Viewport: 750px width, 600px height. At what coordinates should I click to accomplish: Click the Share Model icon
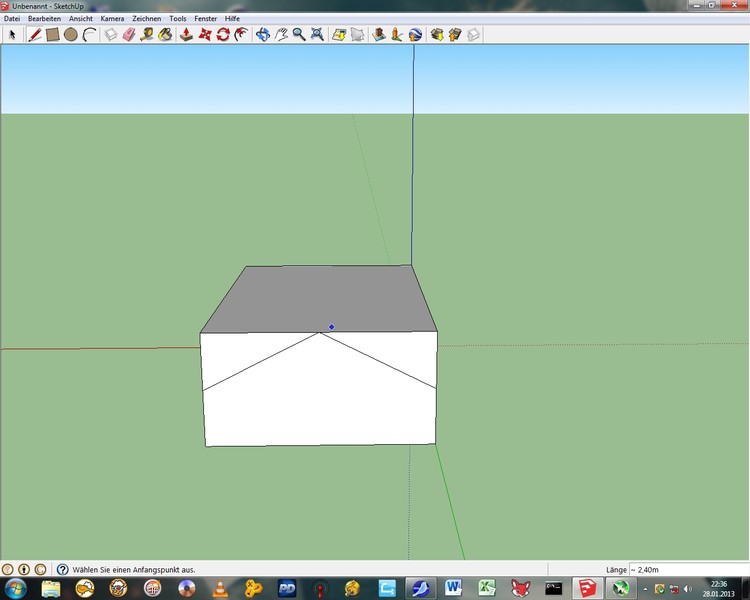pyautogui.click(x=455, y=34)
